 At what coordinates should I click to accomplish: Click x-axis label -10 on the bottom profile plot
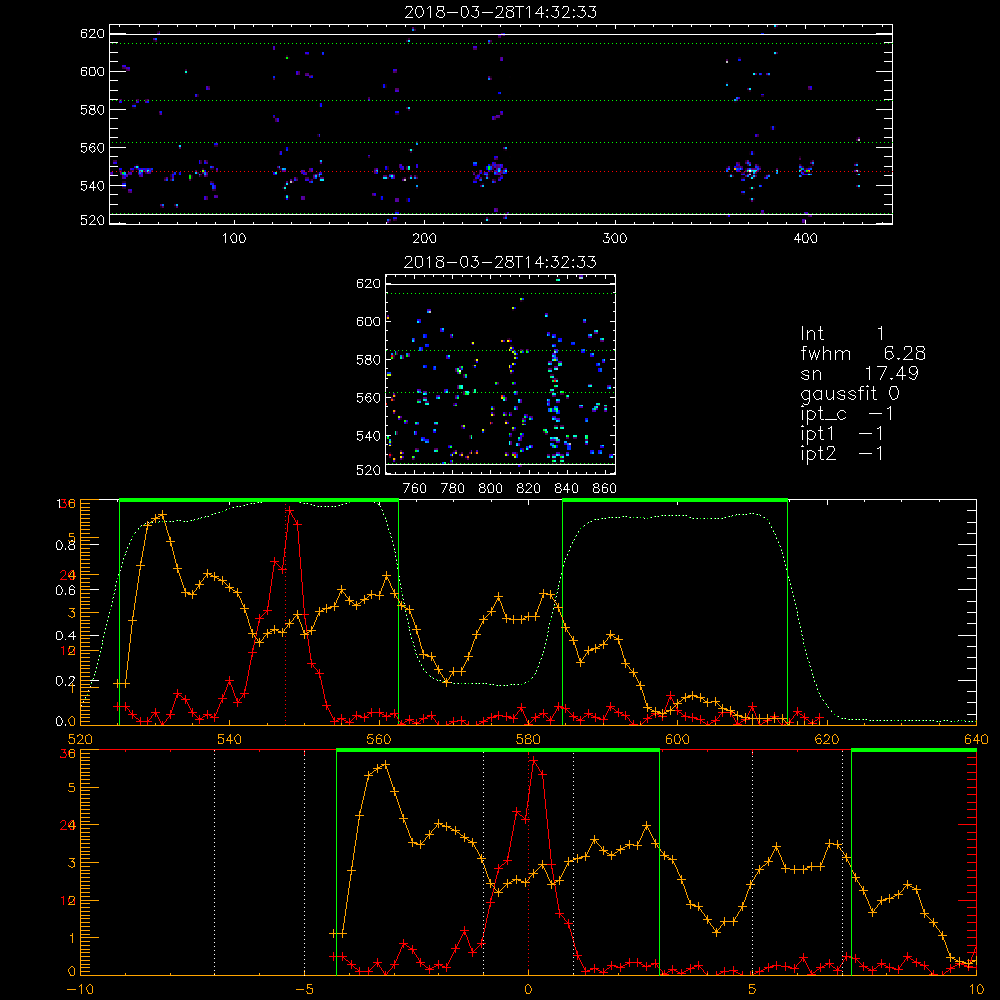click(x=80, y=989)
